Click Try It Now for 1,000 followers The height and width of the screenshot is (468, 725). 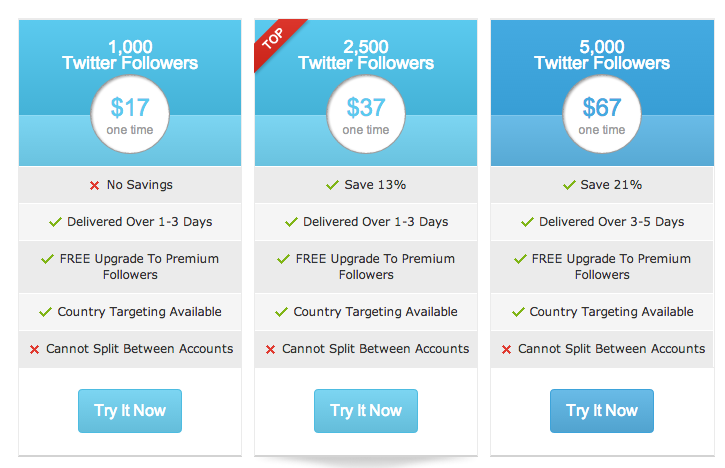point(130,410)
